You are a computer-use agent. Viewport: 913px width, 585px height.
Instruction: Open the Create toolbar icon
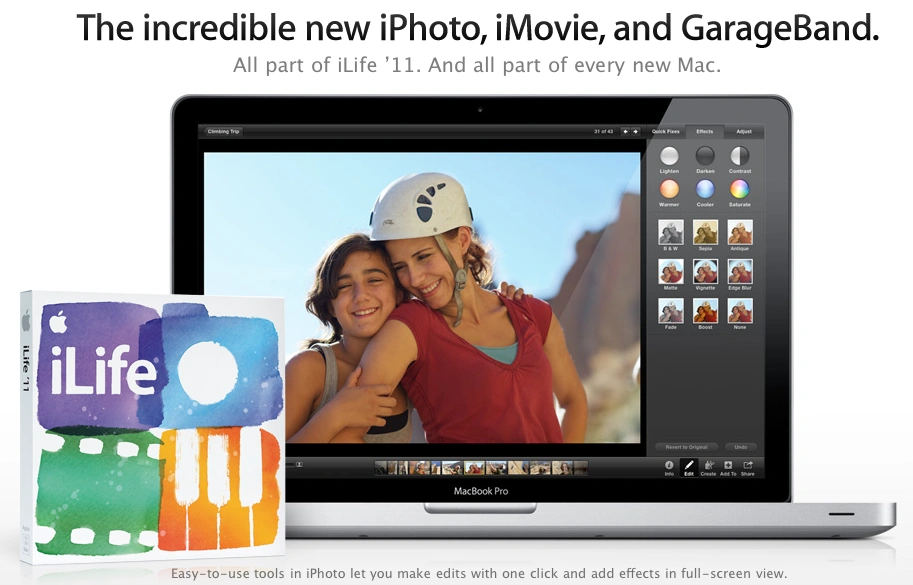coord(708,467)
